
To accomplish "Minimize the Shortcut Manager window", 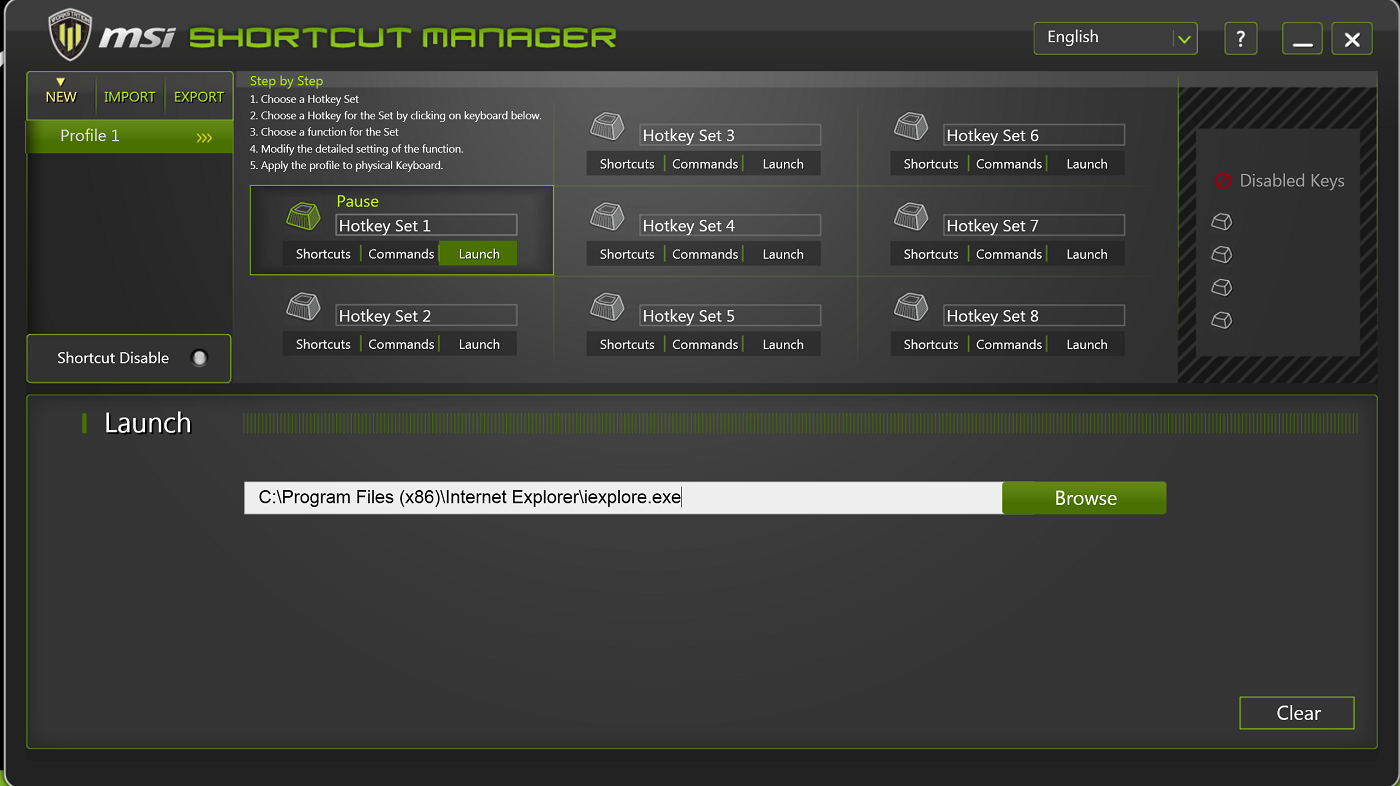I will [1302, 39].
